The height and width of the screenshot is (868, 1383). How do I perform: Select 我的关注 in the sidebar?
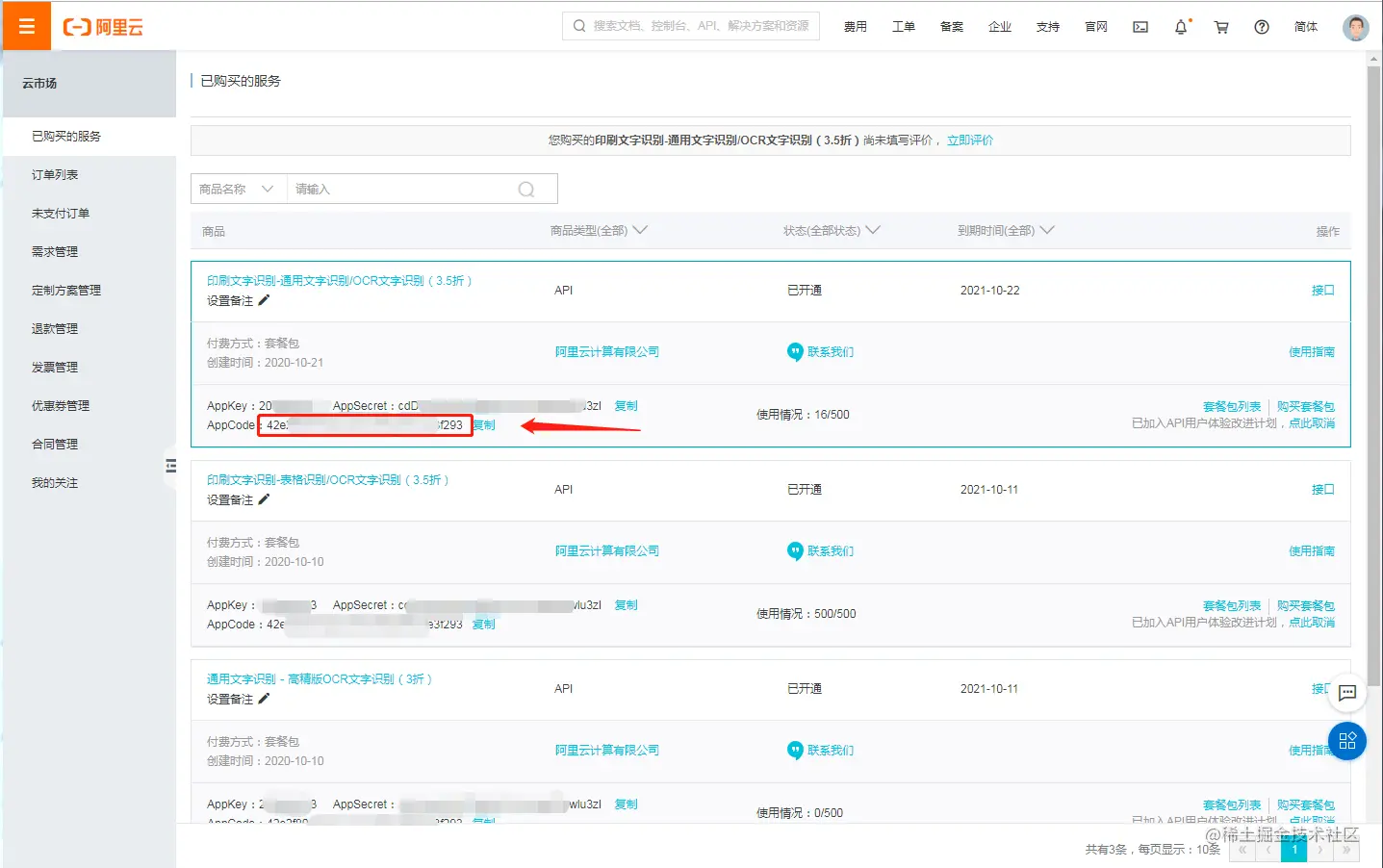(90, 483)
